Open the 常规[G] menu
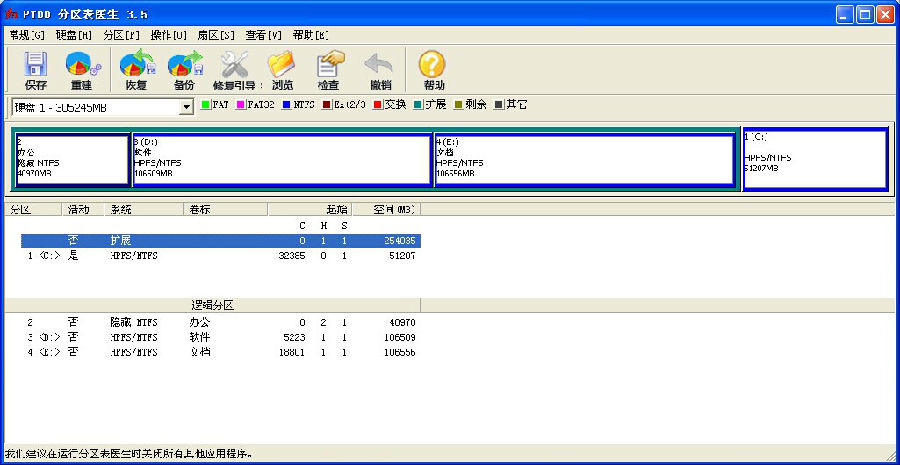This screenshot has width=900, height=465. 27,35
